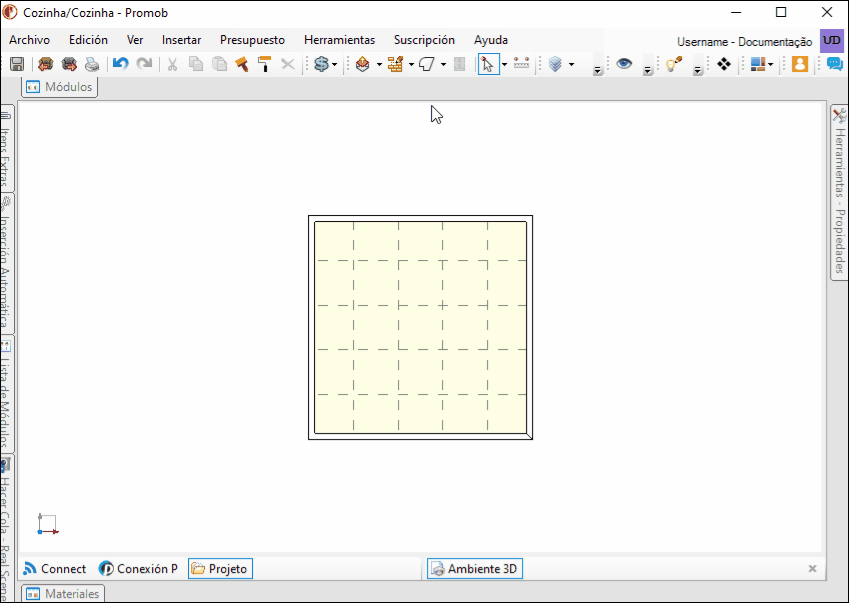Image resolution: width=849 pixels, height=603 pixels.
Task: Open toolbar overflow options after the eye icon
Action: point(648,70)
